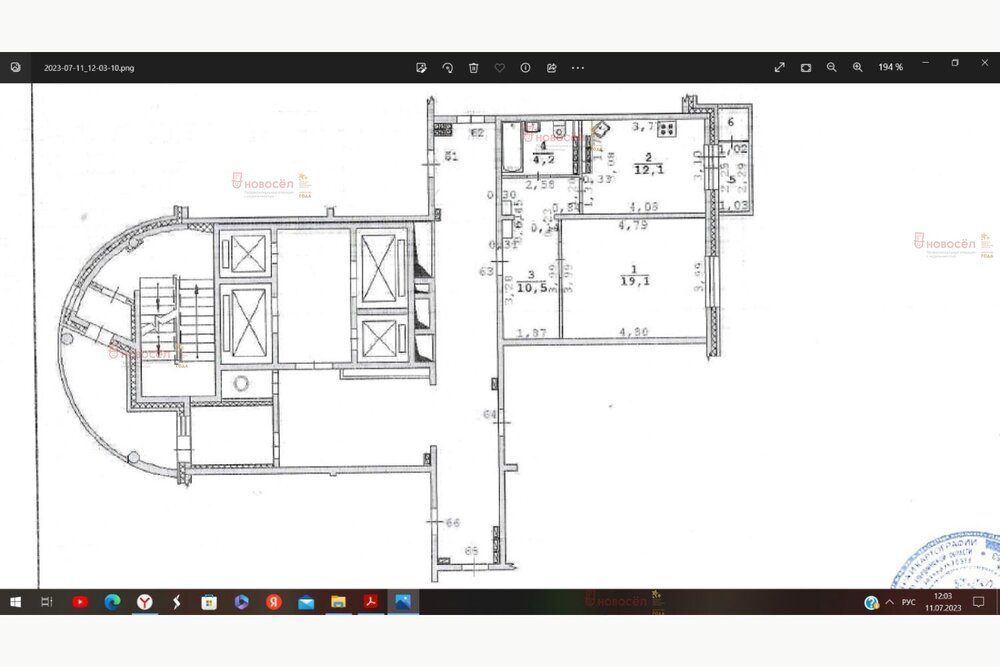Image resolution: width=1000 pixels, height=667 pixels.
Task: Launch Microsoft Edge from taskbar
Action: point(112,602)
